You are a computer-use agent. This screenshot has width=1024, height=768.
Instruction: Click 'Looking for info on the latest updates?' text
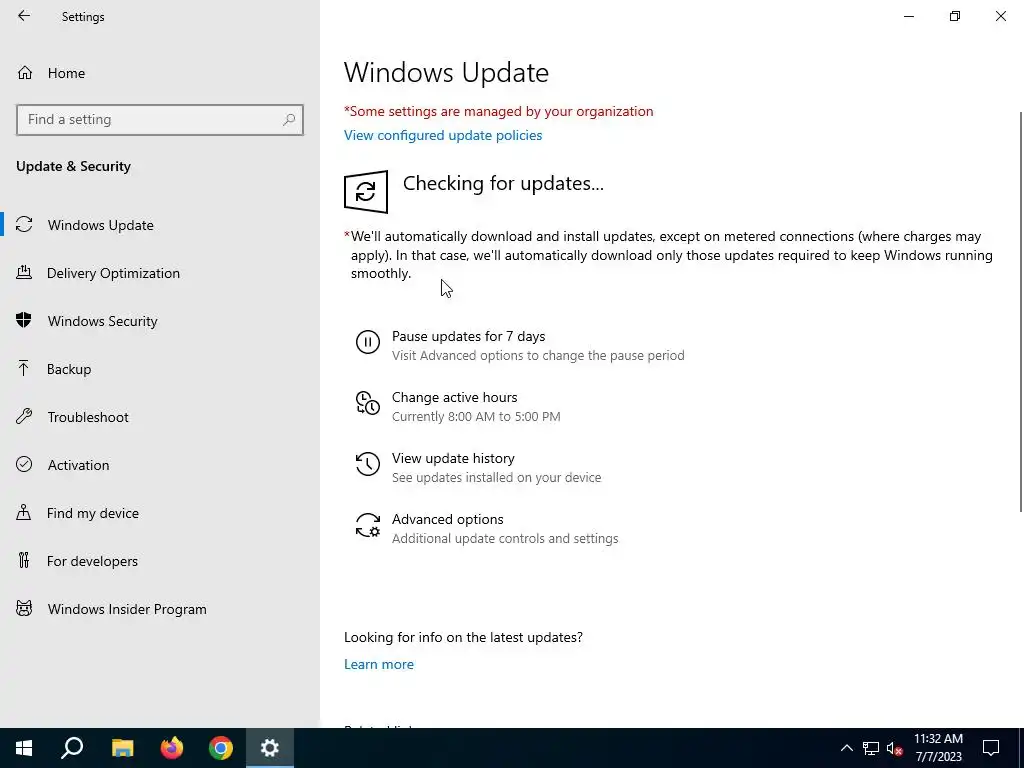pyautogui.click(x=463, y=637)
